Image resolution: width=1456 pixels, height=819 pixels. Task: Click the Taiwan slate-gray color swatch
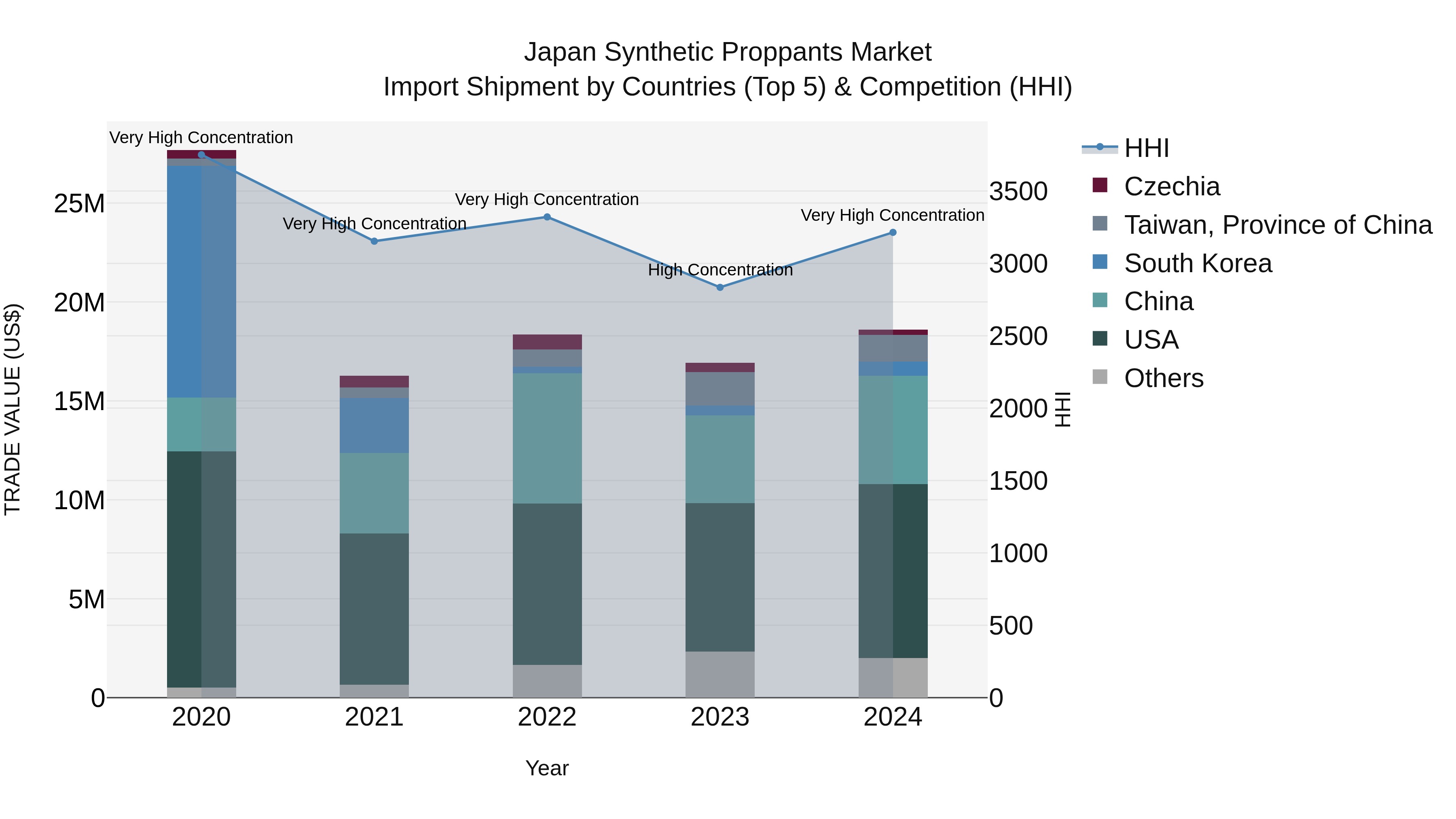1100,223
